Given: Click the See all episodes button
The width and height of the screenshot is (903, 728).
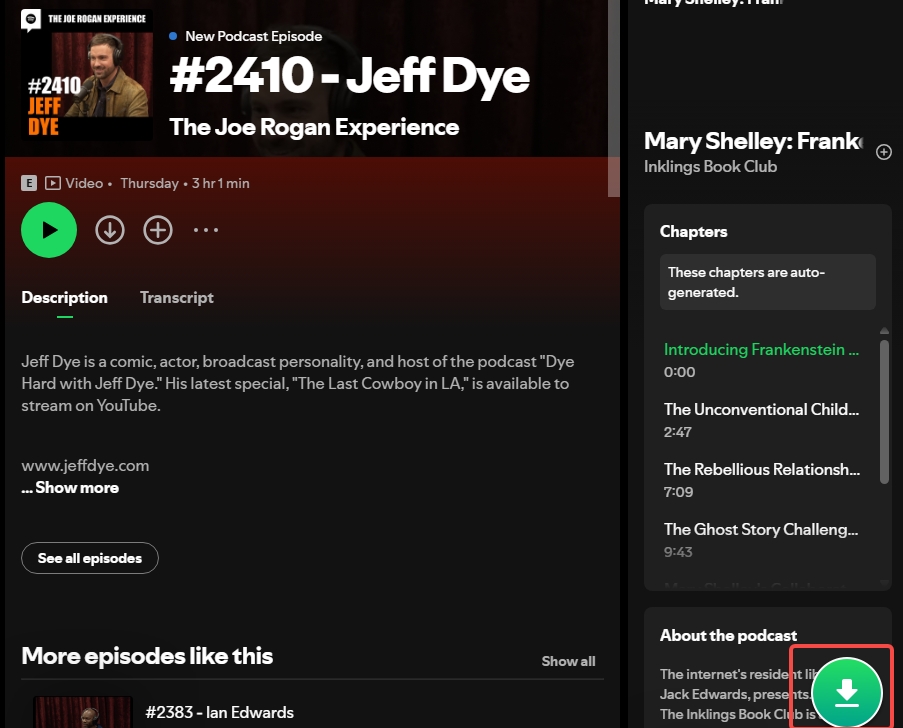Looking at the screenshot, I should 89,558.
